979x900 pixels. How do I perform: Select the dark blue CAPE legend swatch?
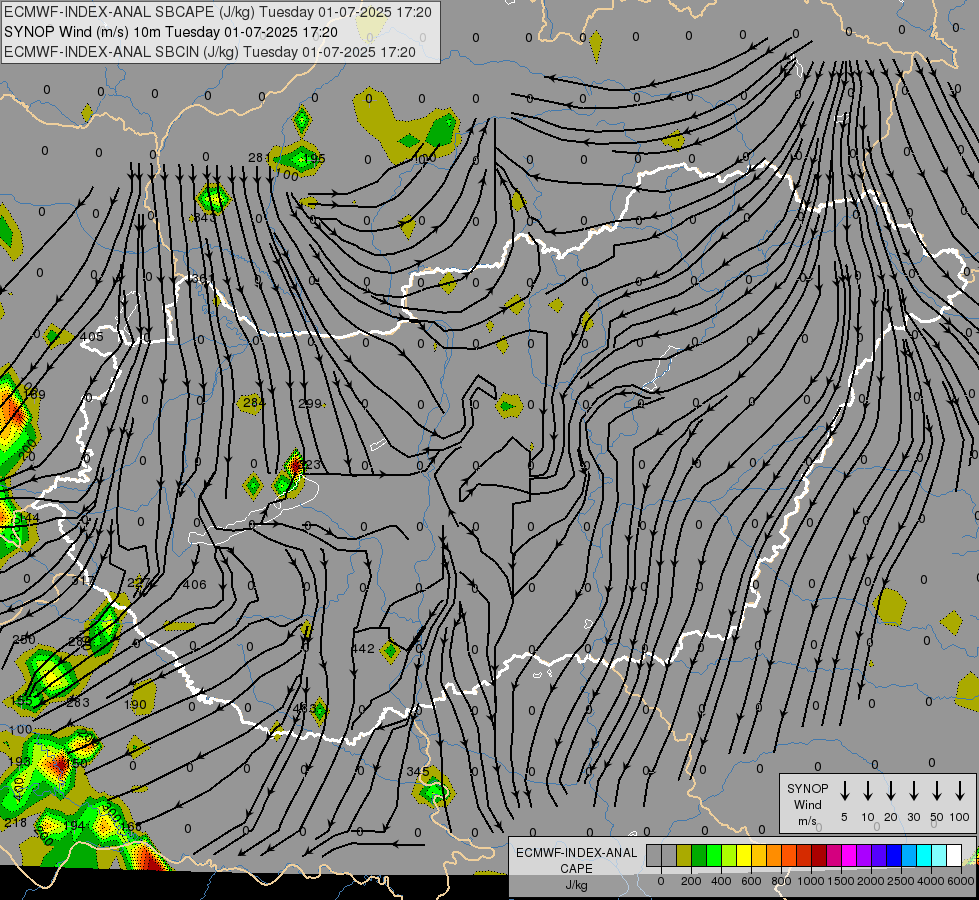(895, 855)
